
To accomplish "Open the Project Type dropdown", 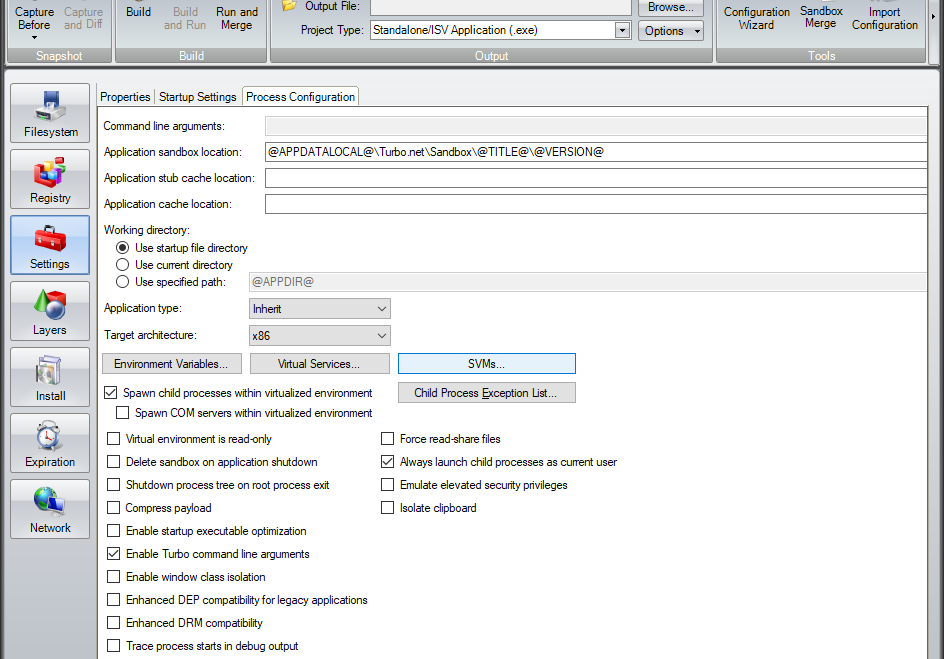I will click(x=623, y=30).
